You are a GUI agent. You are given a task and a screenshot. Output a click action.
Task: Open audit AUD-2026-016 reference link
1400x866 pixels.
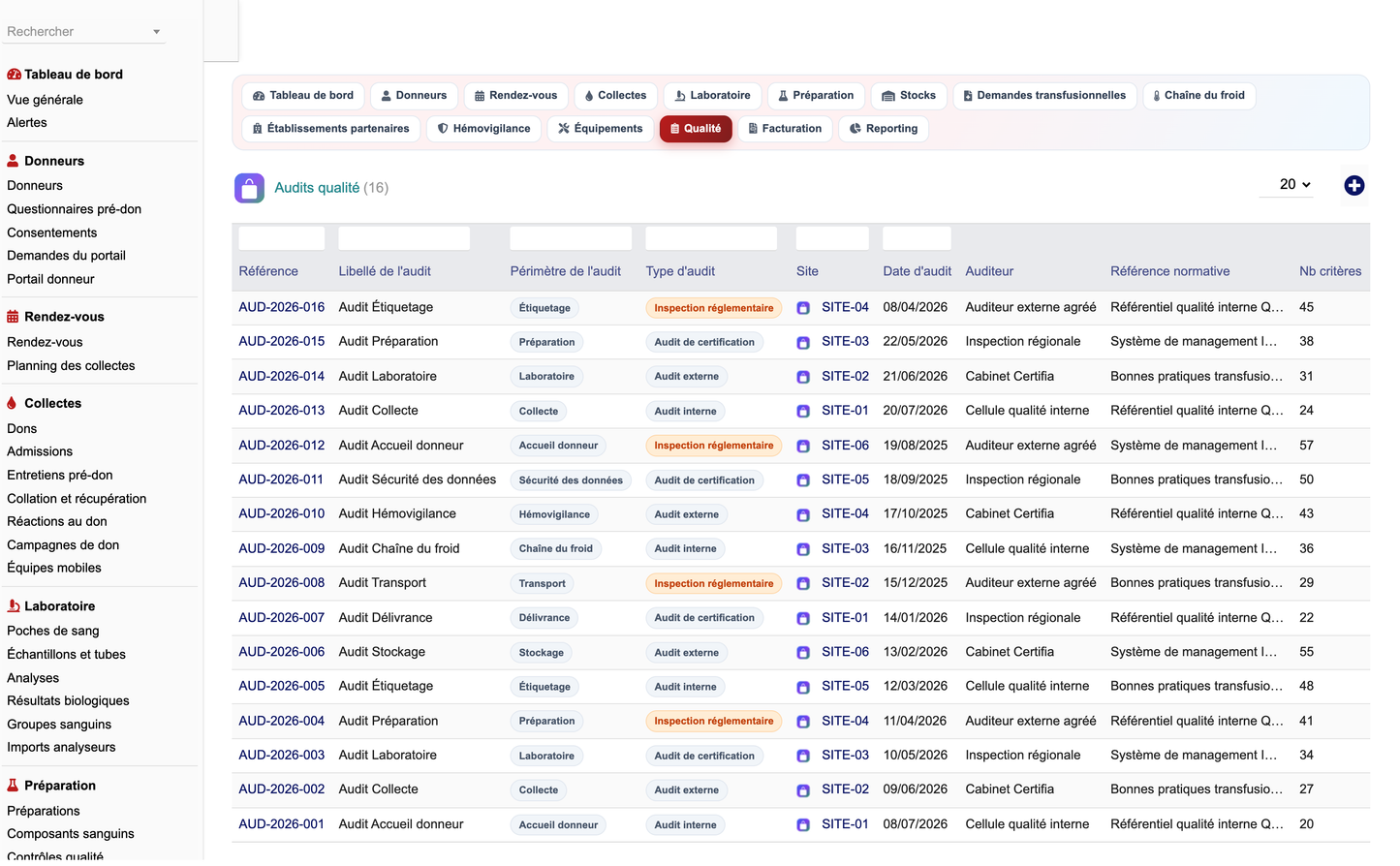[x=282, y=307]
